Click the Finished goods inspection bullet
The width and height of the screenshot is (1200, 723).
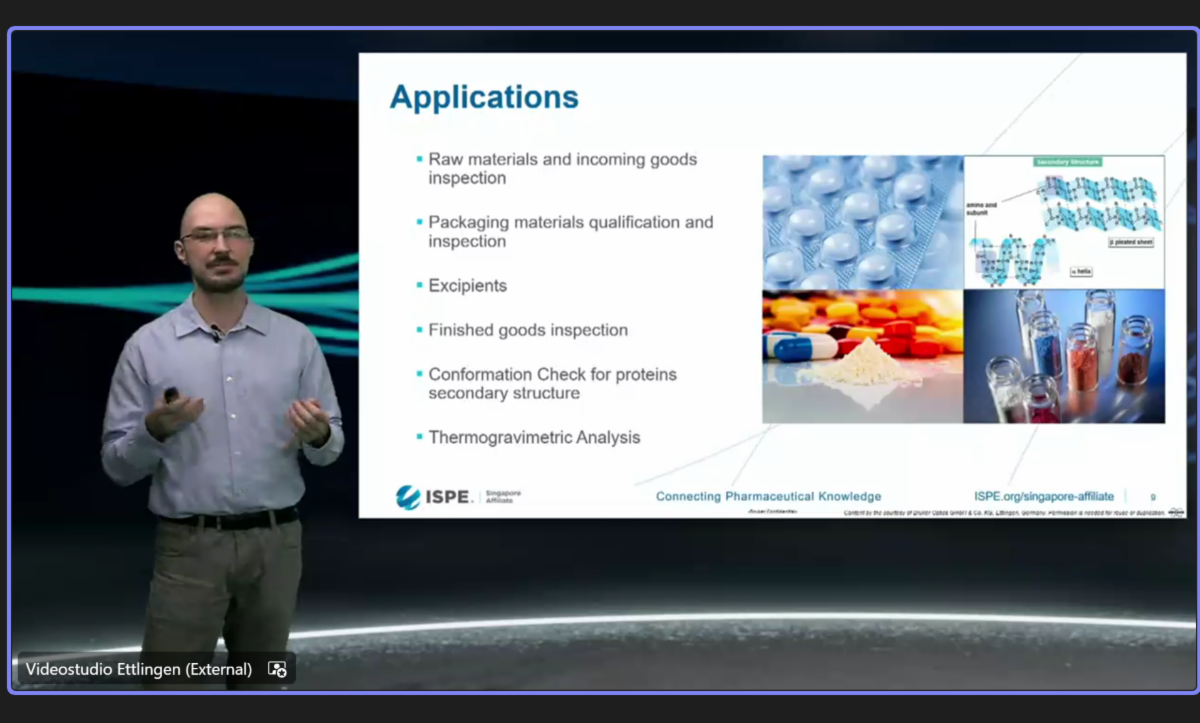[528, 330]
